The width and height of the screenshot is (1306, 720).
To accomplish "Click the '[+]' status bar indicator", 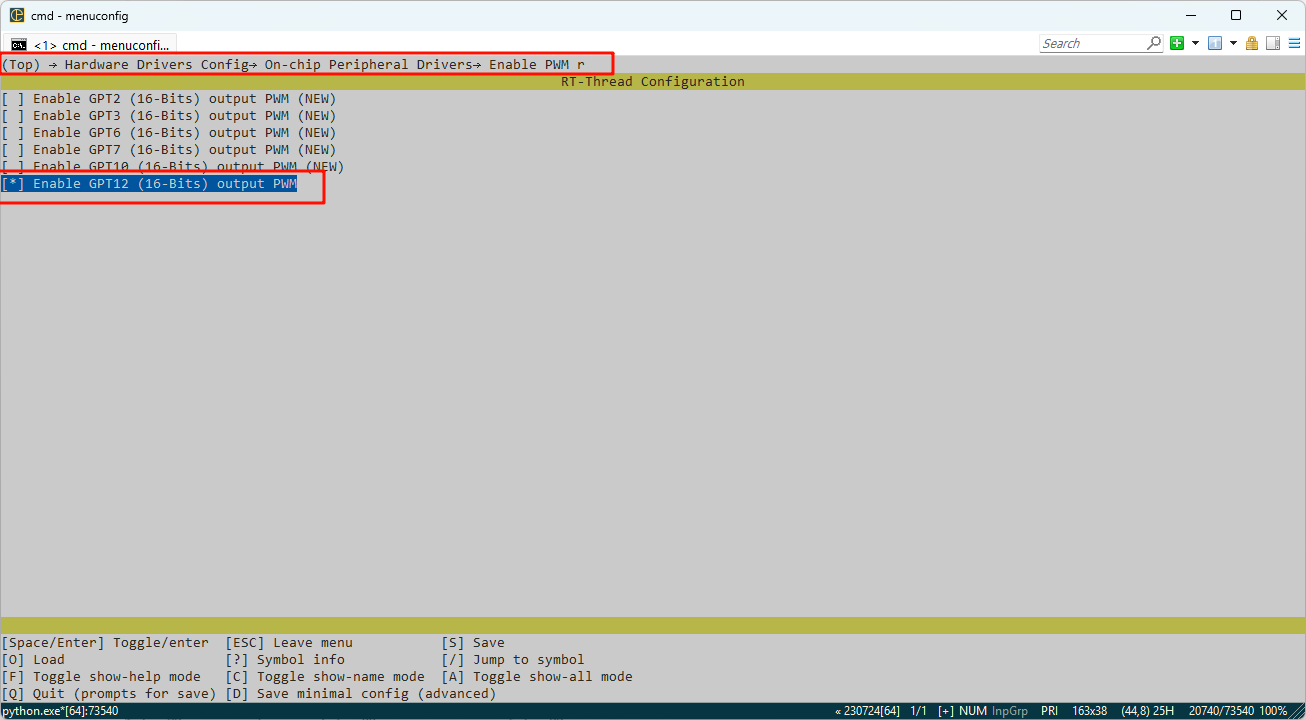I will (946, 711).
